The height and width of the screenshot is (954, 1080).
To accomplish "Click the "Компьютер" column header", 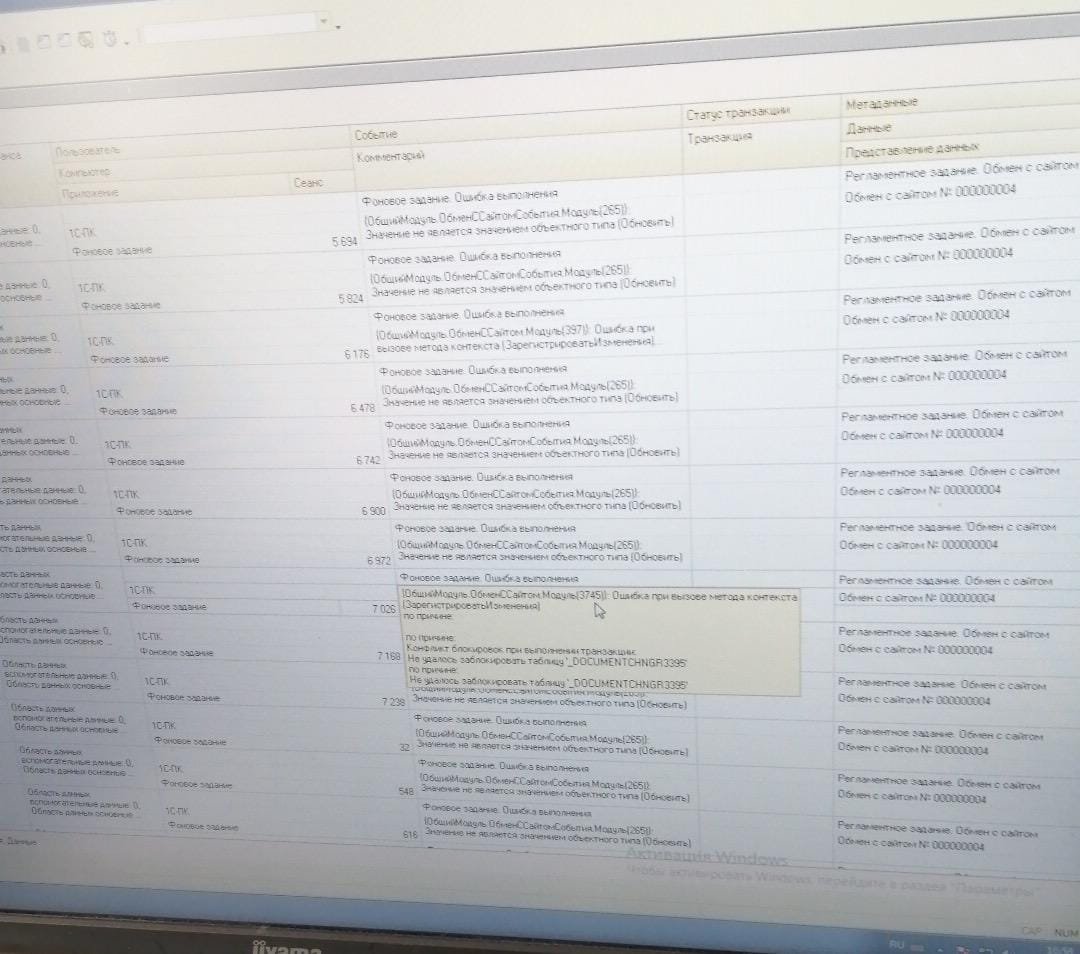I will point(85,172).
